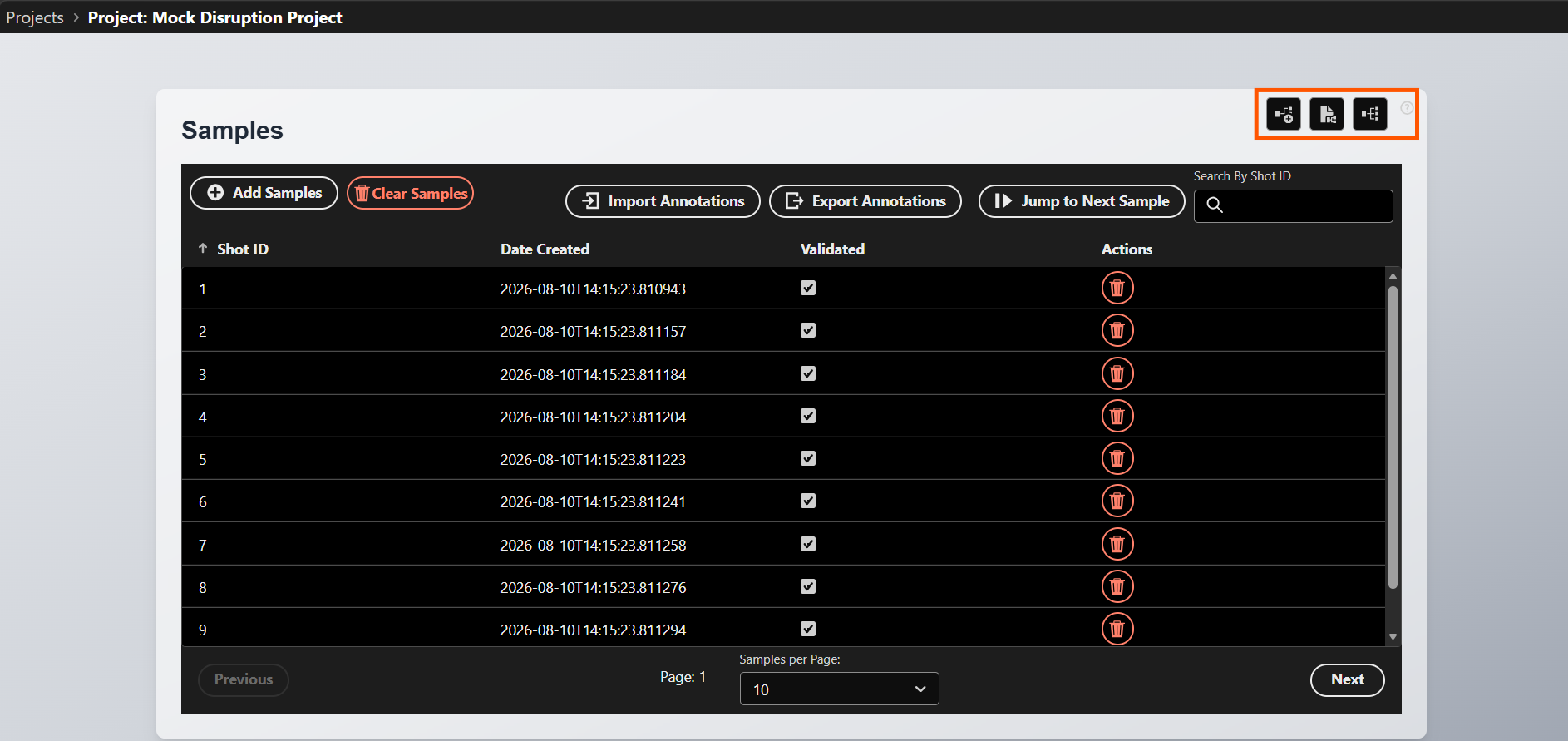Screen dimensions: 1568x741
Task: Click the scrollbar down arrow in samples table
Action: [1393, 637]
